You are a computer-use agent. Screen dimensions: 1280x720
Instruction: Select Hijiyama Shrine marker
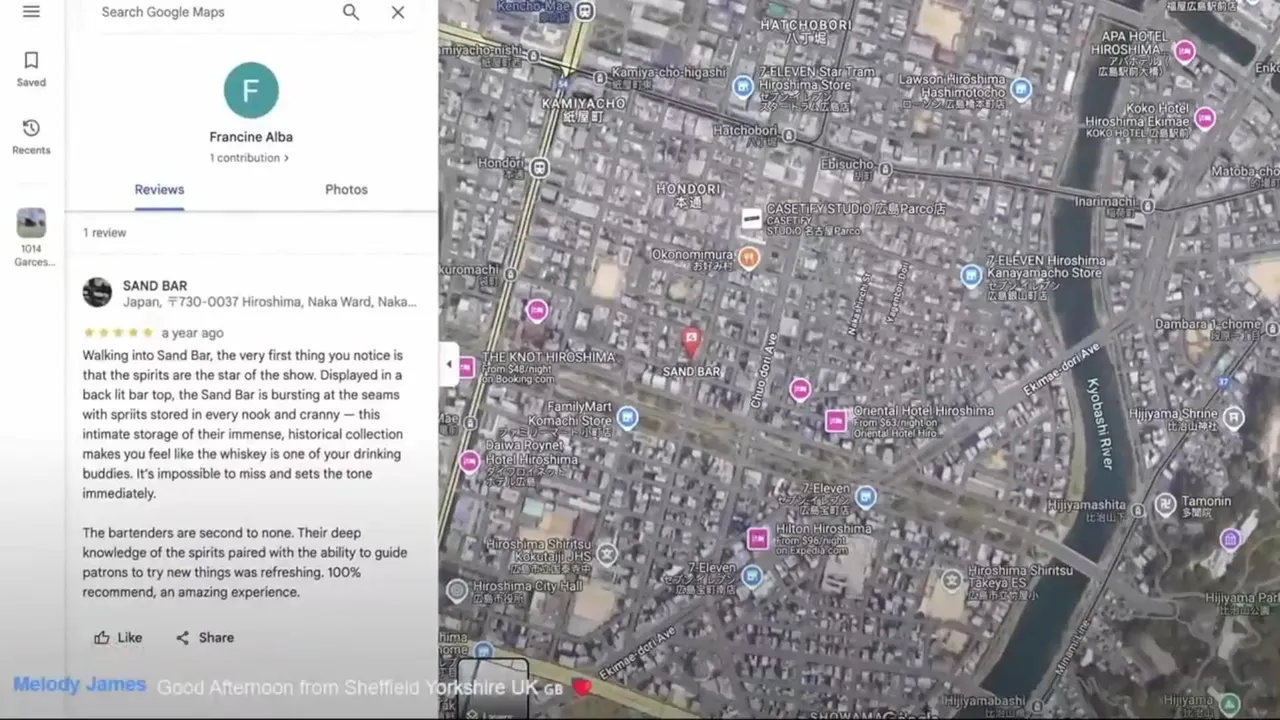(1234, 417)
